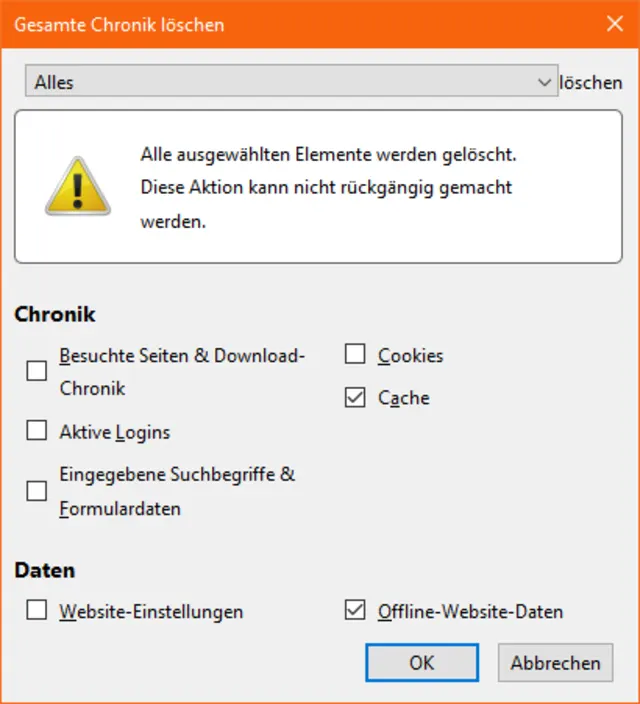Click the Offline-Website-Daten label text
The height and width of the screenshot is (704, 640).
470,611
